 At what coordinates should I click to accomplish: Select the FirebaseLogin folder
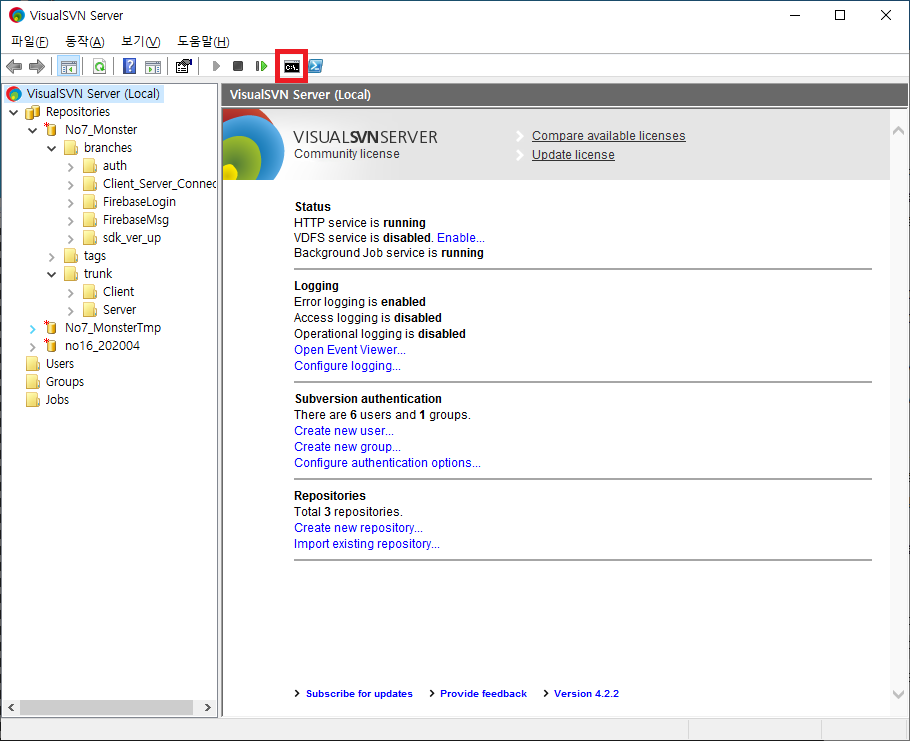[139, 201]
